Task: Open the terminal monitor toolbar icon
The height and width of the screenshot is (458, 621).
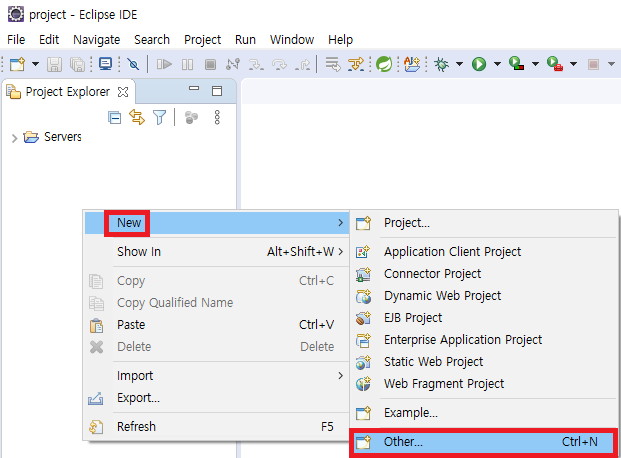Action: 105,64
